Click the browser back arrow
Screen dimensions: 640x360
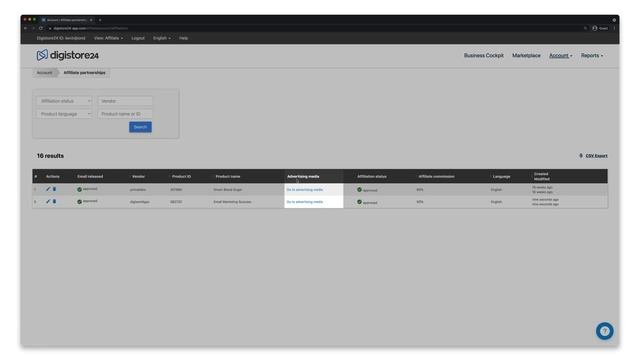[26, 28]
